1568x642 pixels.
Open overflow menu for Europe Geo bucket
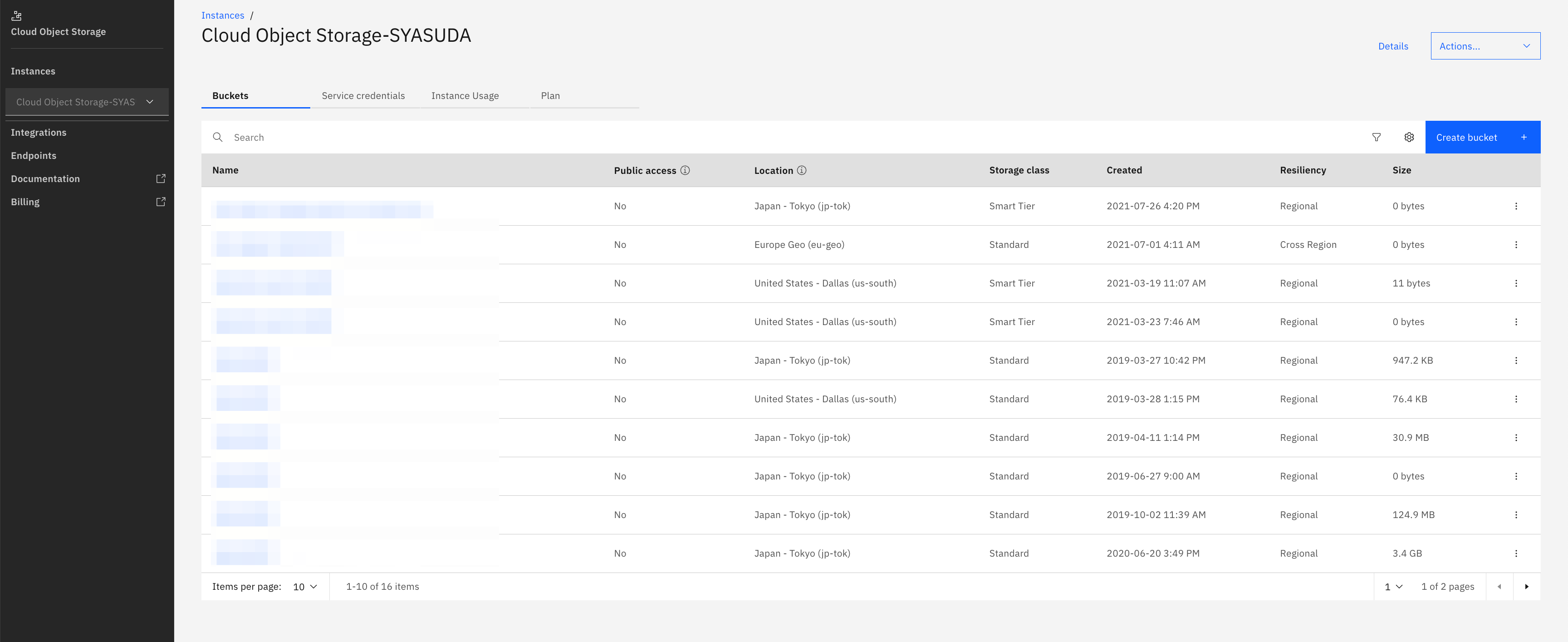1516,245
